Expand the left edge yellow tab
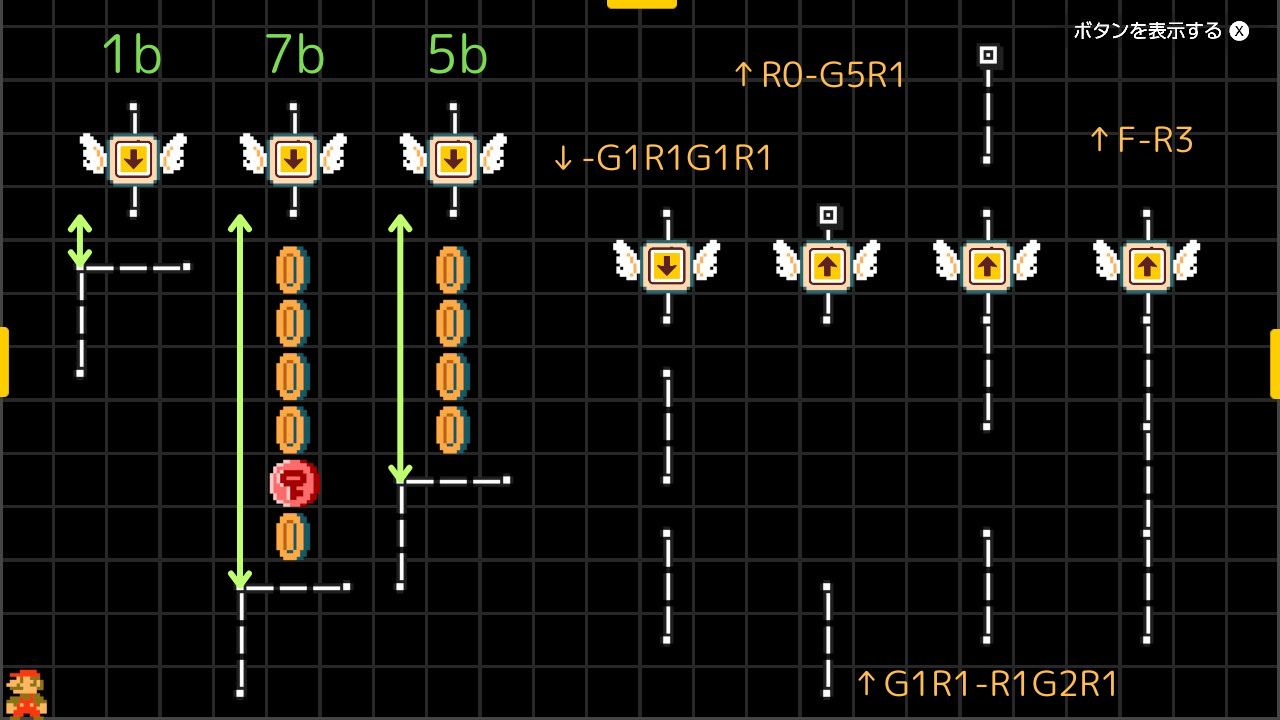 pos(4,362)
